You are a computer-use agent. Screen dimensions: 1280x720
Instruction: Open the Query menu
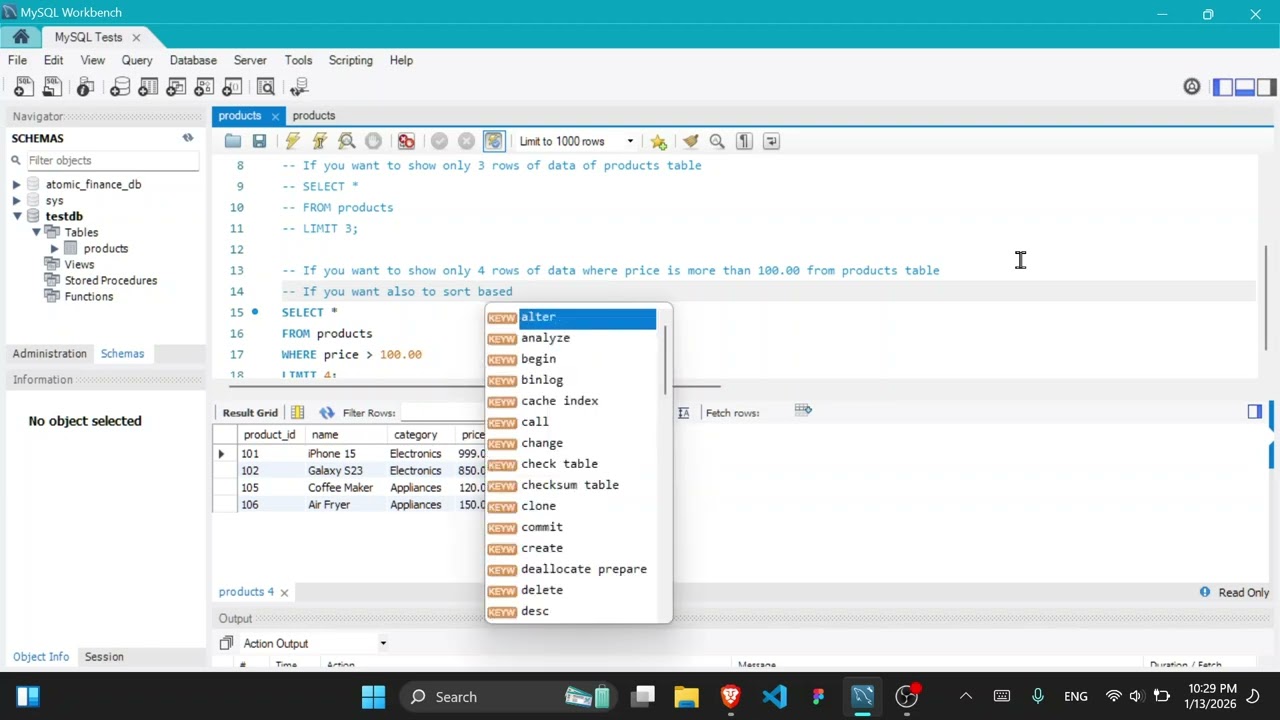[137, 60]
